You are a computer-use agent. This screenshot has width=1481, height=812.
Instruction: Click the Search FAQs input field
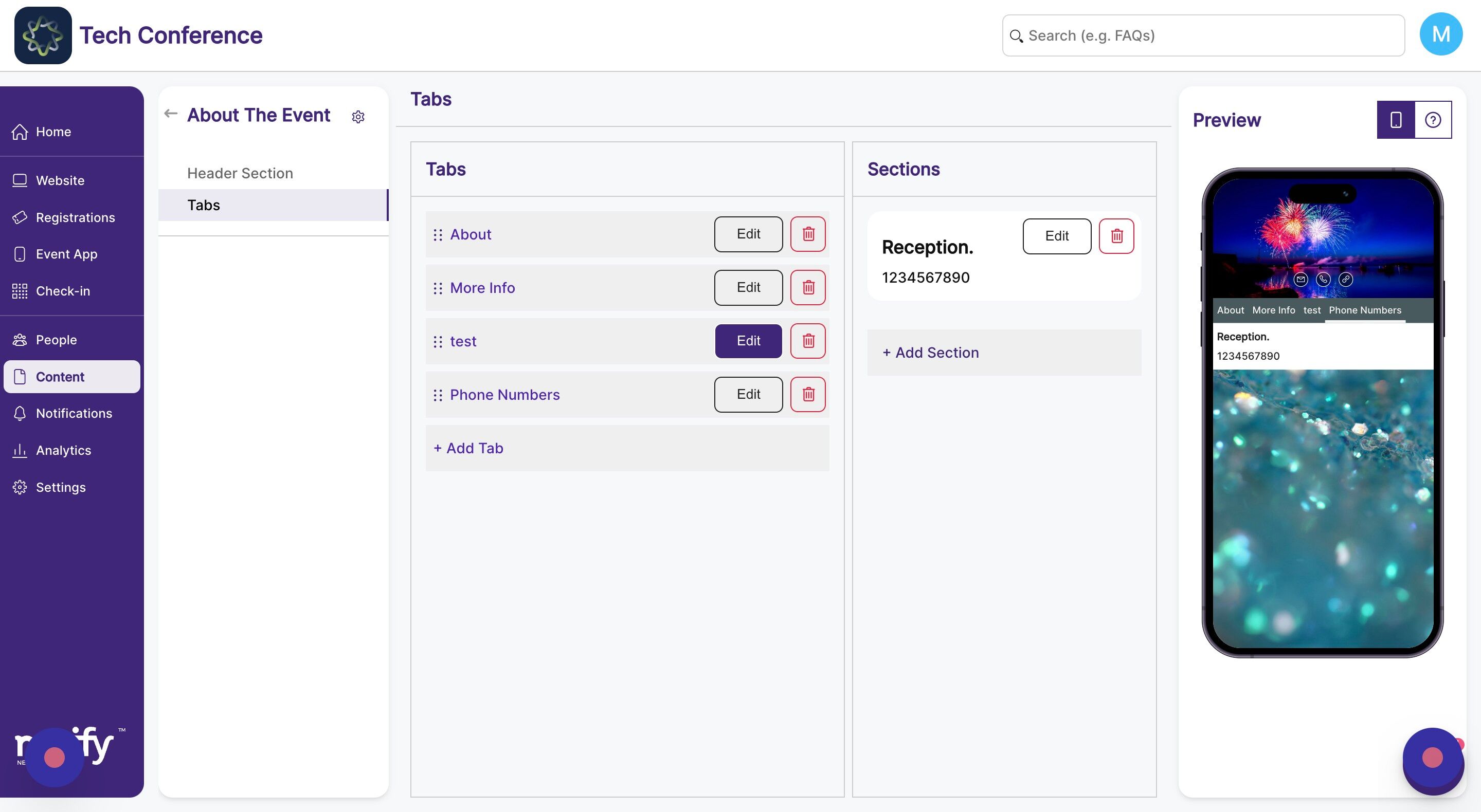point(1203,35)
